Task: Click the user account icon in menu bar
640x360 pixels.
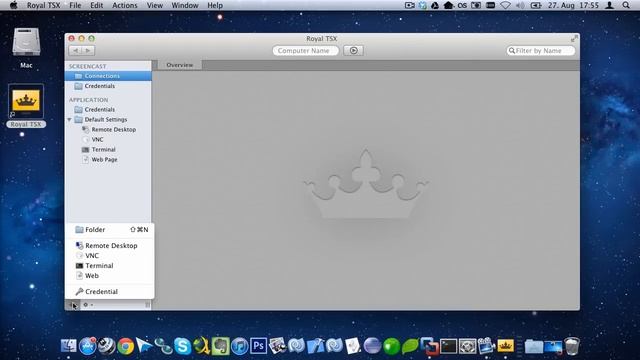Action: coord(609,5)
